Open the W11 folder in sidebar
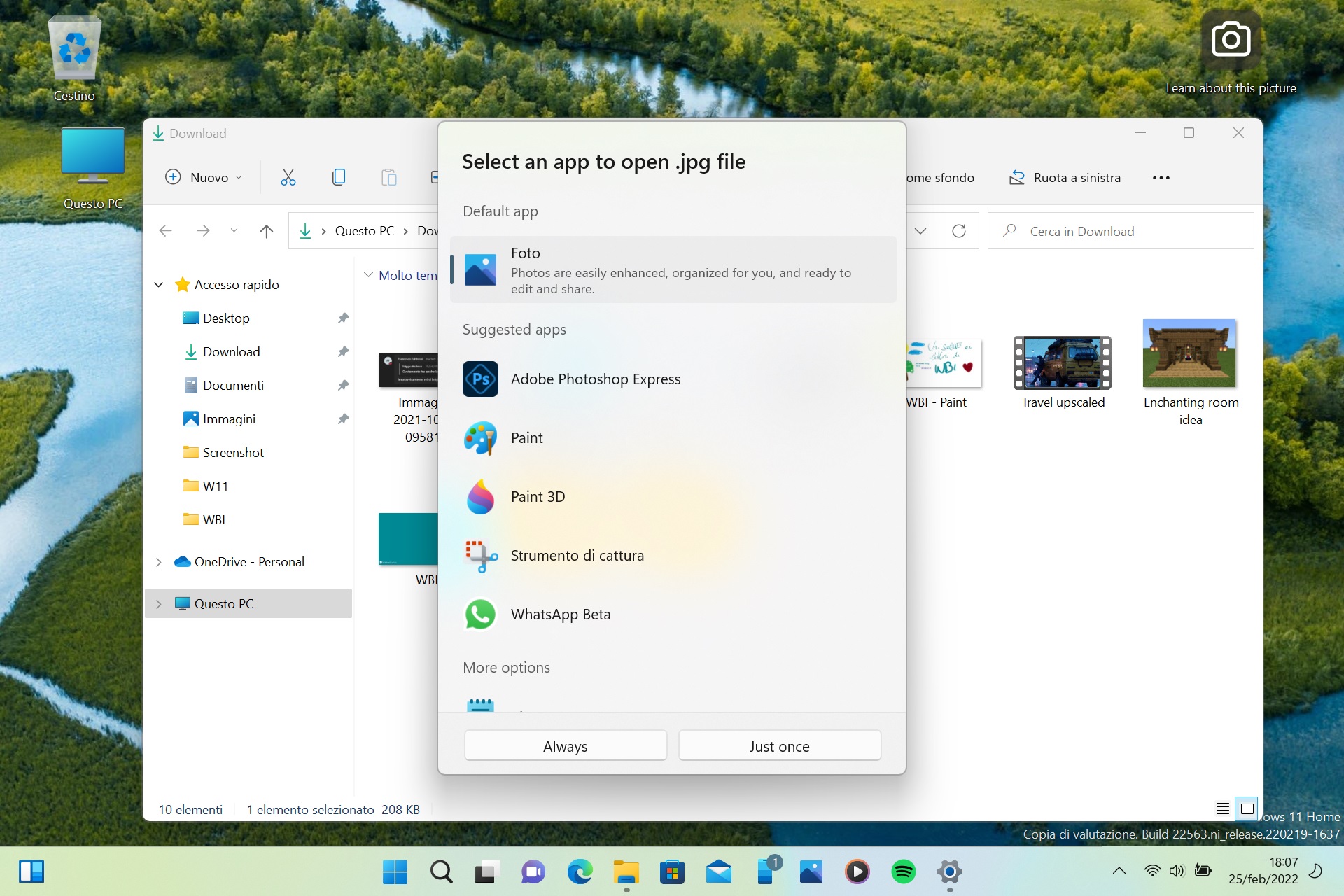1344x896 pixels. 215,486
